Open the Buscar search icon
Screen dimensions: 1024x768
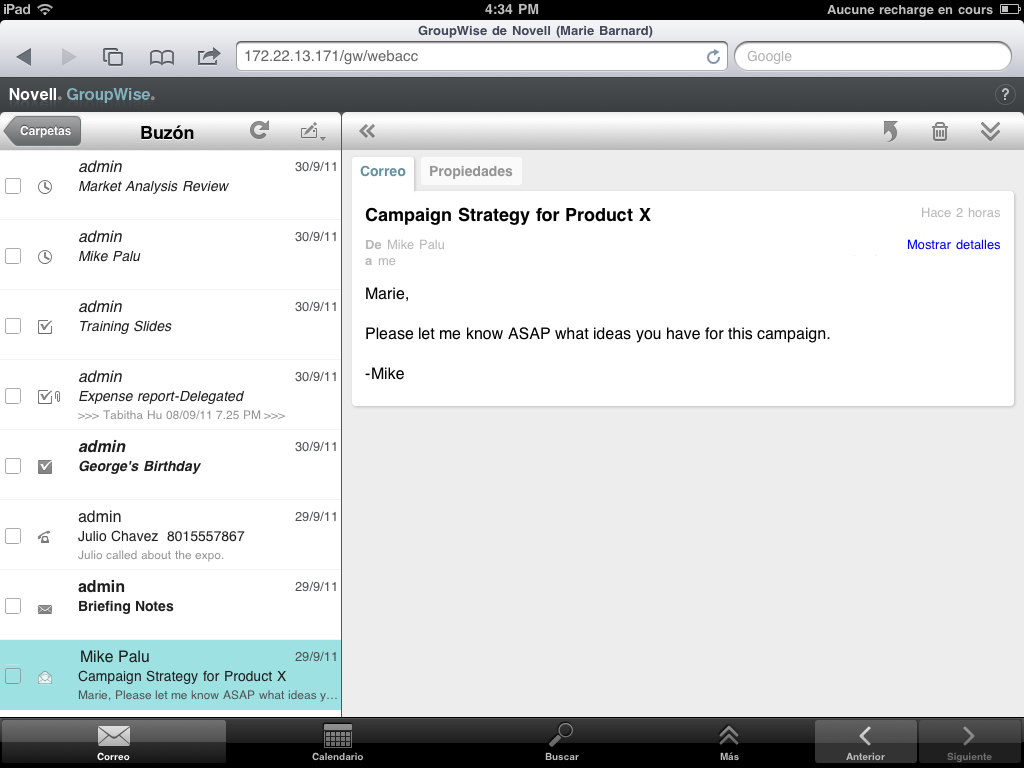click(561, 742)
